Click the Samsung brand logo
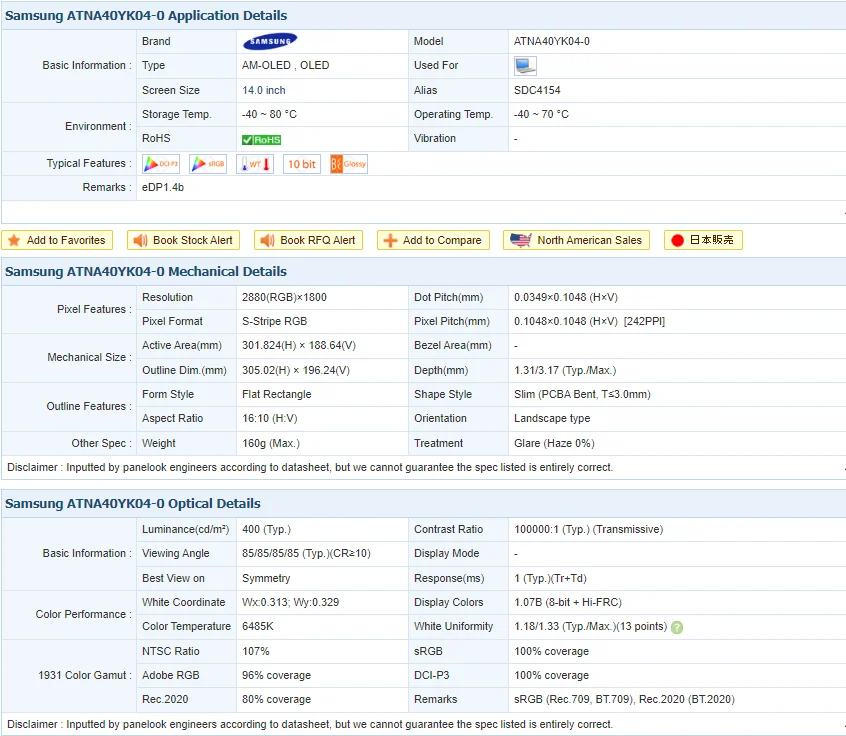Screen dimensions: 846x736 point(270,41)
